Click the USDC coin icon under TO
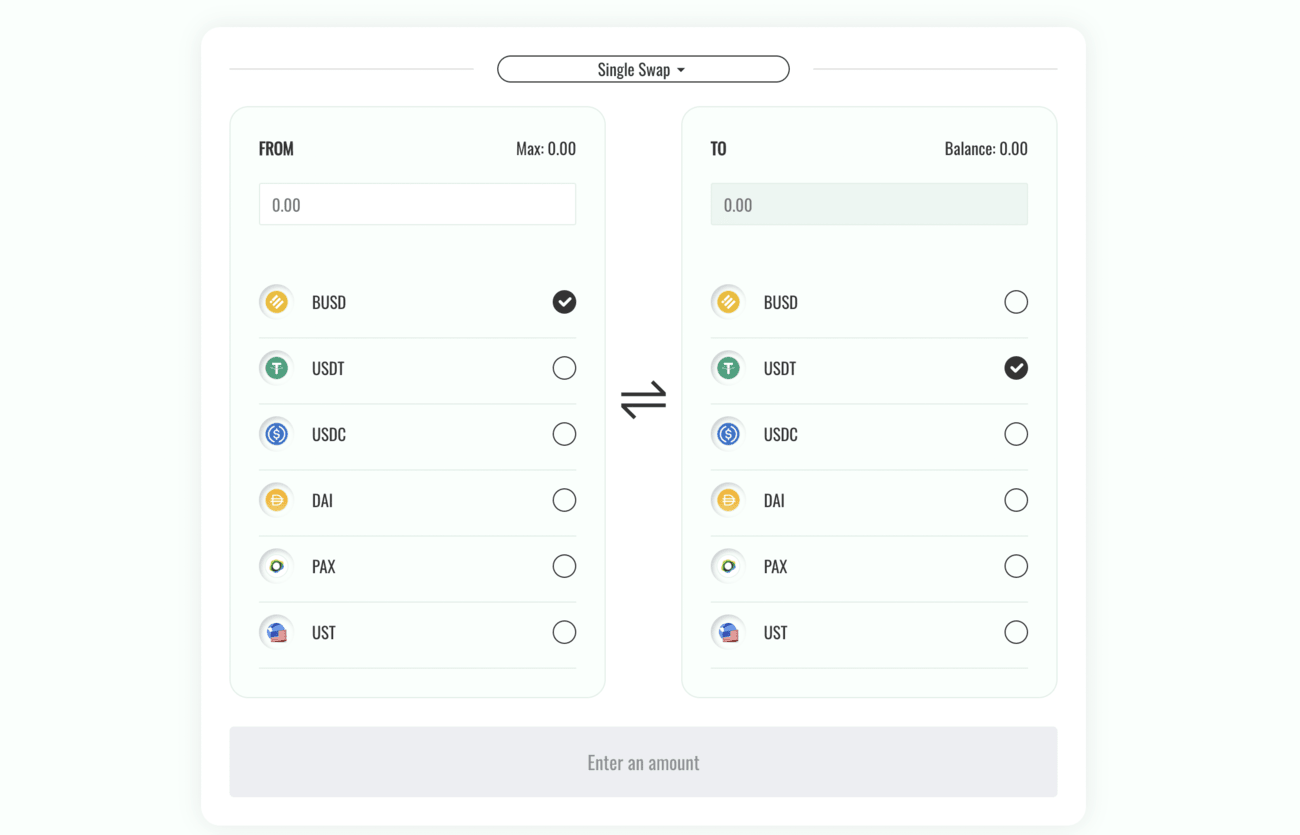 [x=728, y=434]
